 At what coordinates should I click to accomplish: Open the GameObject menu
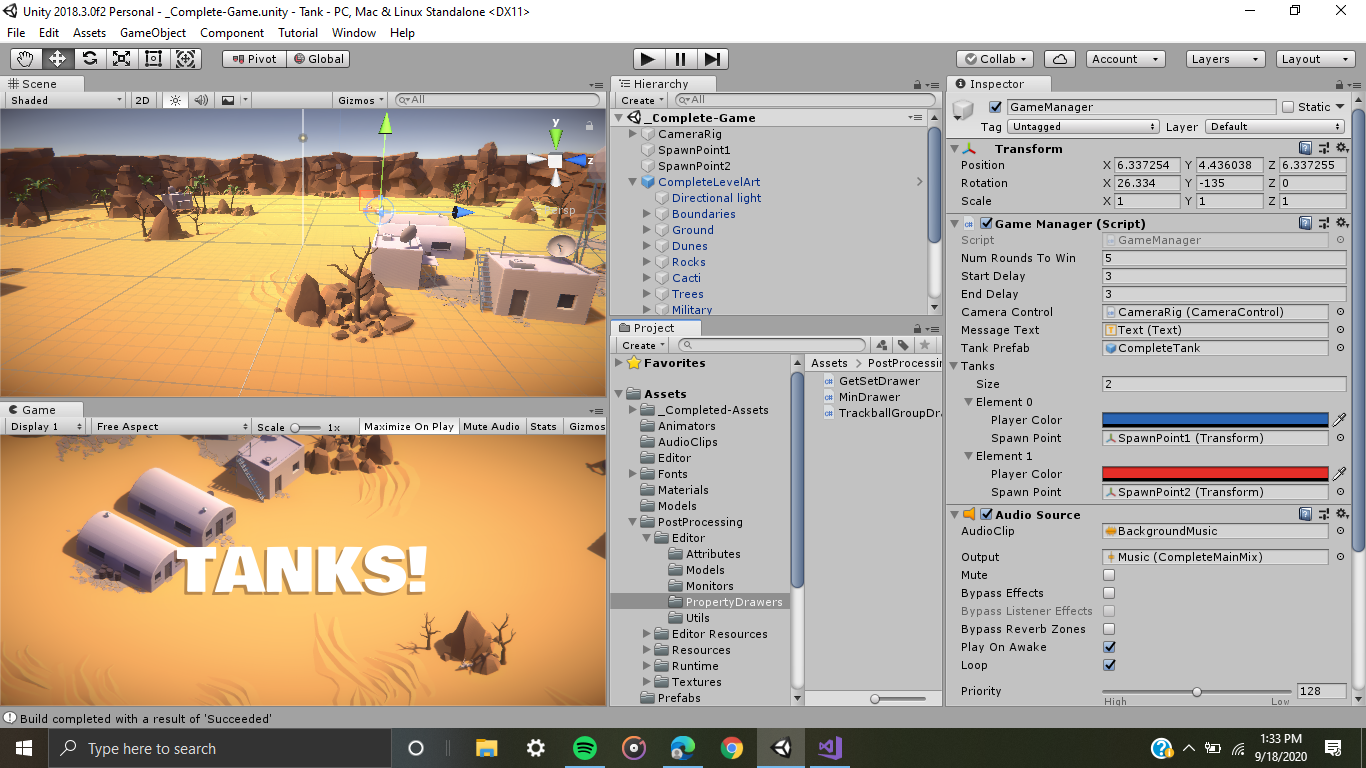coord(153,32)
